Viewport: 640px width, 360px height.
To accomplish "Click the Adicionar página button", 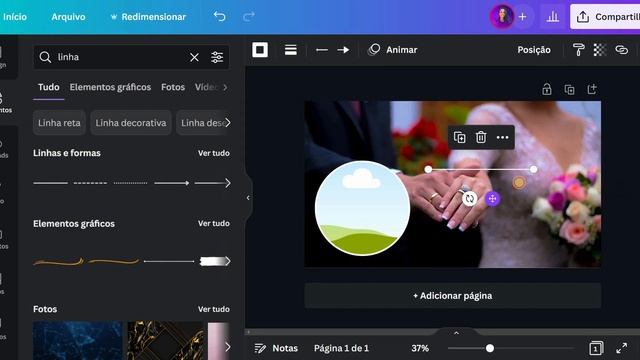I will coord(453,296).
